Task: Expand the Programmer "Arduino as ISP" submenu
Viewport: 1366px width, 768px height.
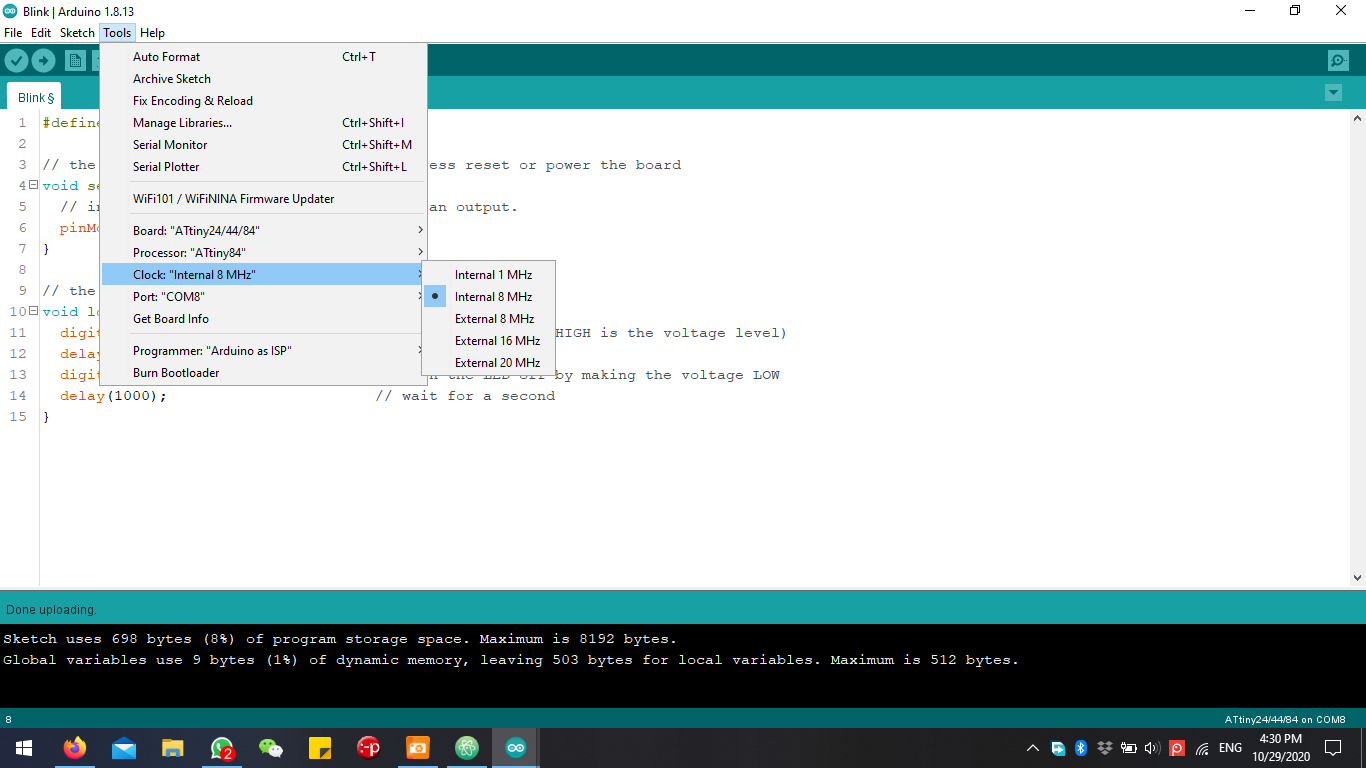Action: [x=264, y=351]
